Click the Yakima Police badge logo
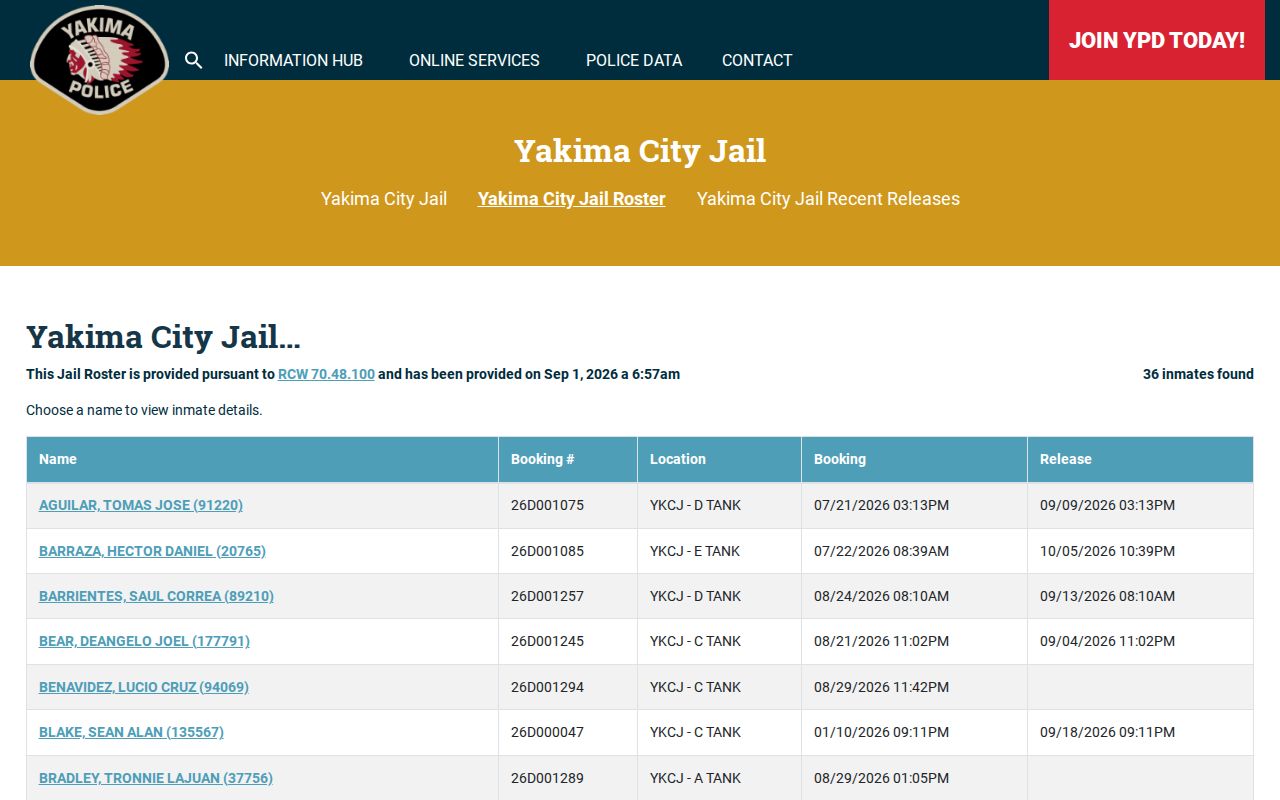The width and height of the screenshot is (1280, 800). [99, 60]
